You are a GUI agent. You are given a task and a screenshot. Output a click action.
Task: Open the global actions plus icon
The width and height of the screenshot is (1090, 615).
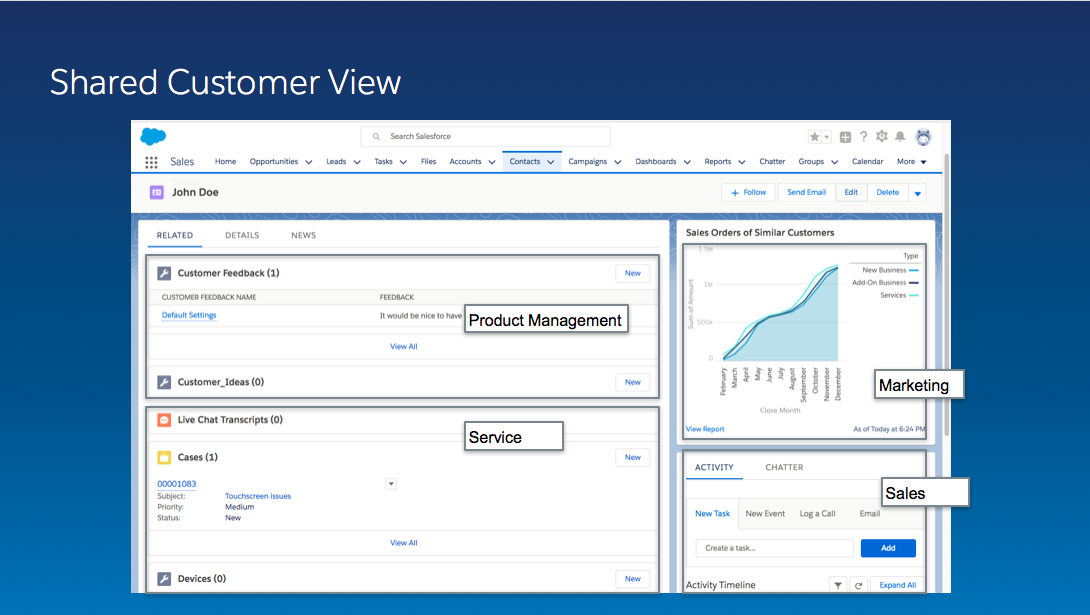tap(845, 137)
